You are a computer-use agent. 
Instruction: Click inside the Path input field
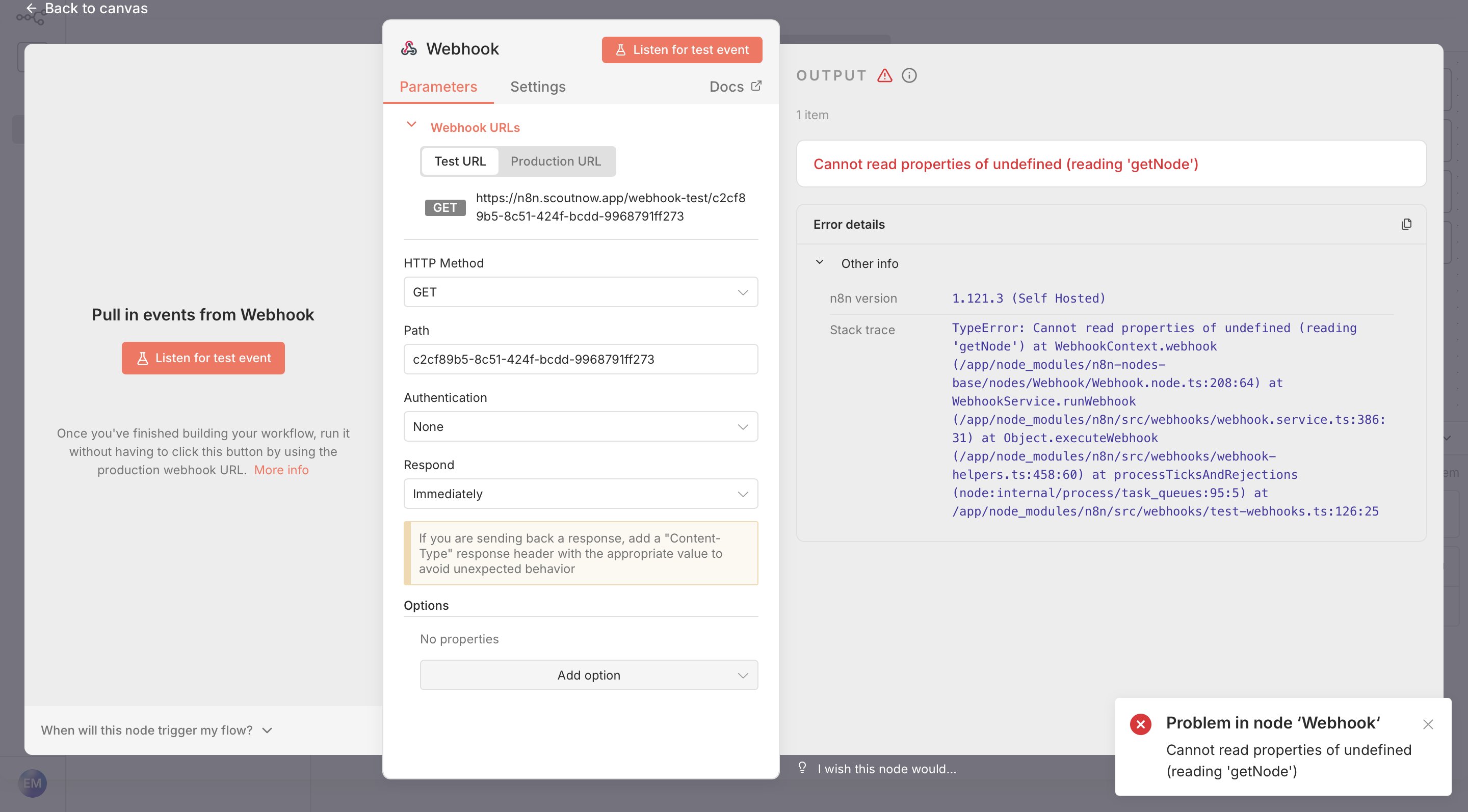[580, 359]
